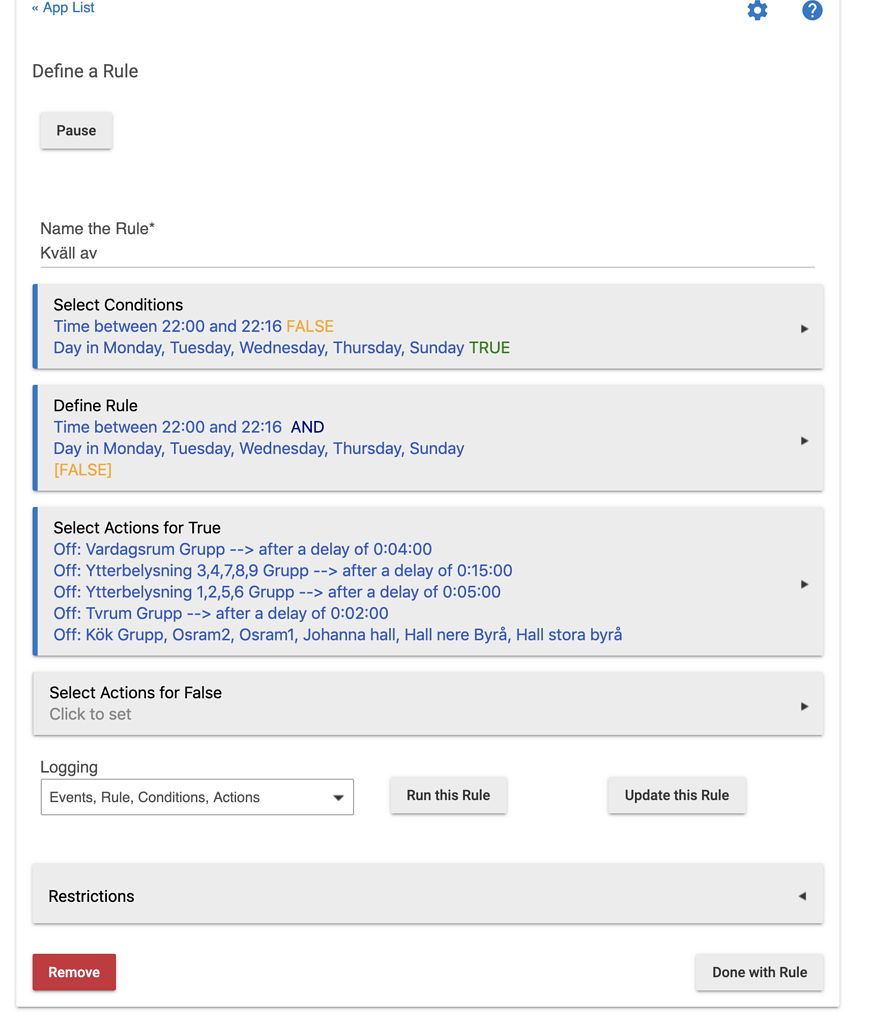Expand the Define Rule section arrow

[804, 440]
